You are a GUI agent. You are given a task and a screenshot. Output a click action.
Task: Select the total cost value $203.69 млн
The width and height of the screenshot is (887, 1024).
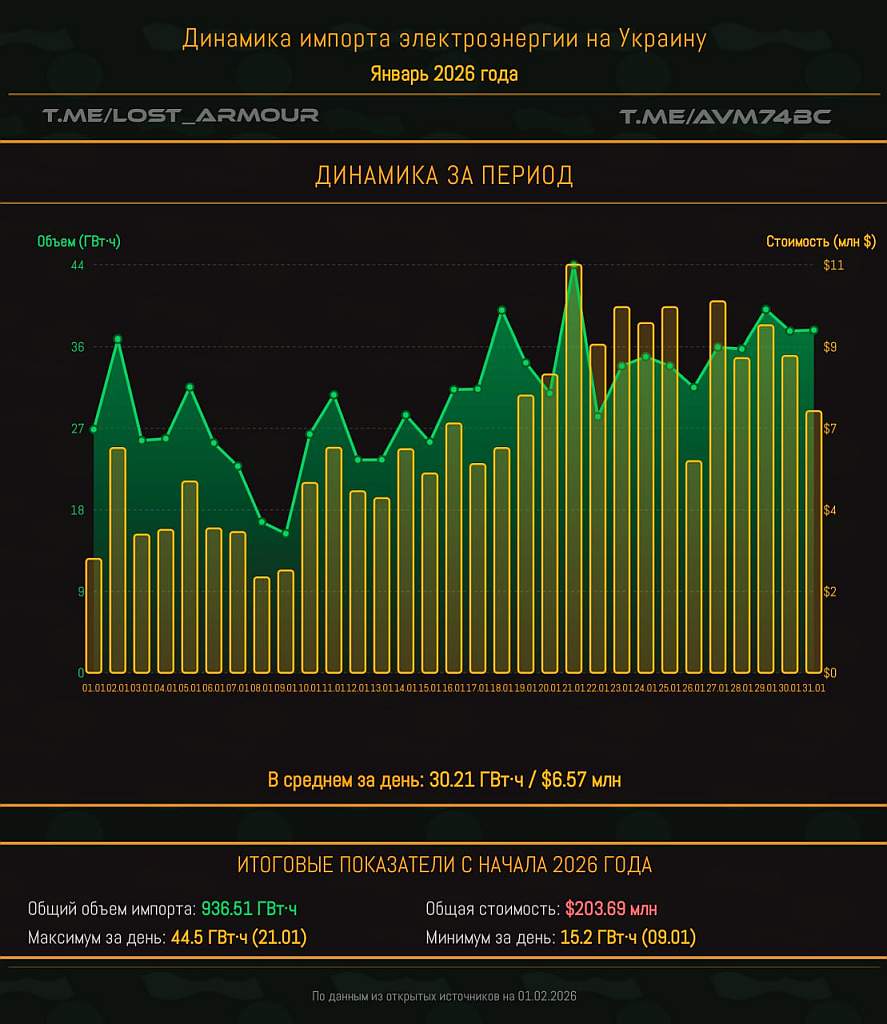611,909
